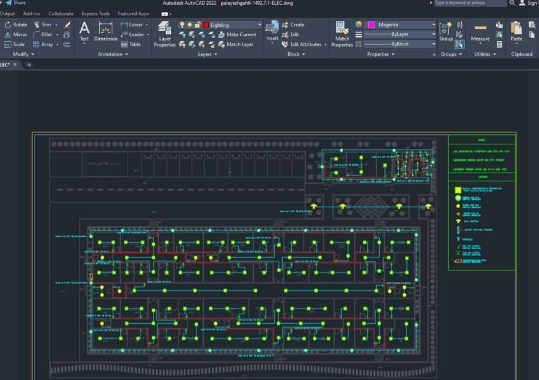Start the Measure tool

point(480,32)
